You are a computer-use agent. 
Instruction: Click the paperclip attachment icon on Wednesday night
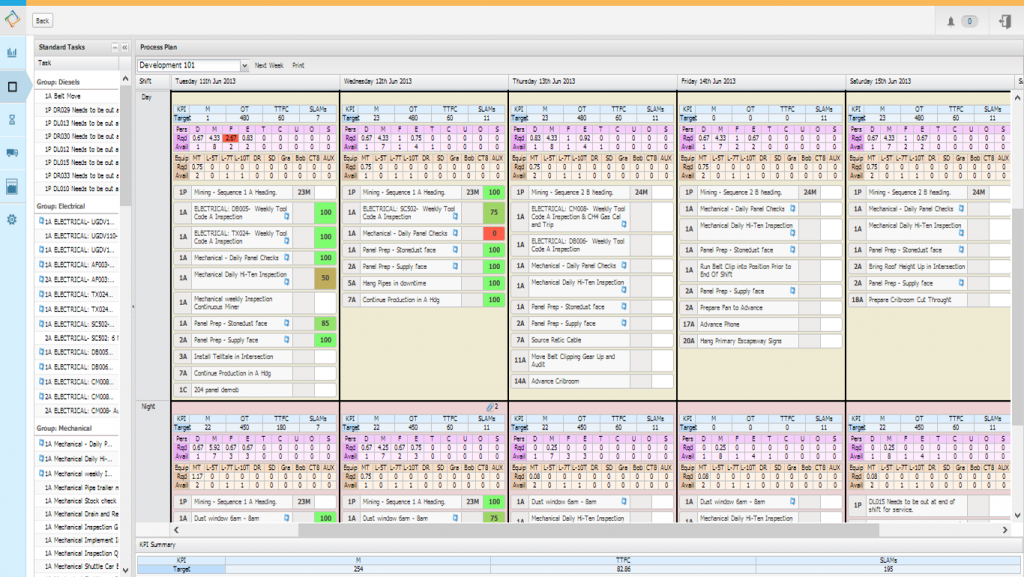(x=490, y=407)
